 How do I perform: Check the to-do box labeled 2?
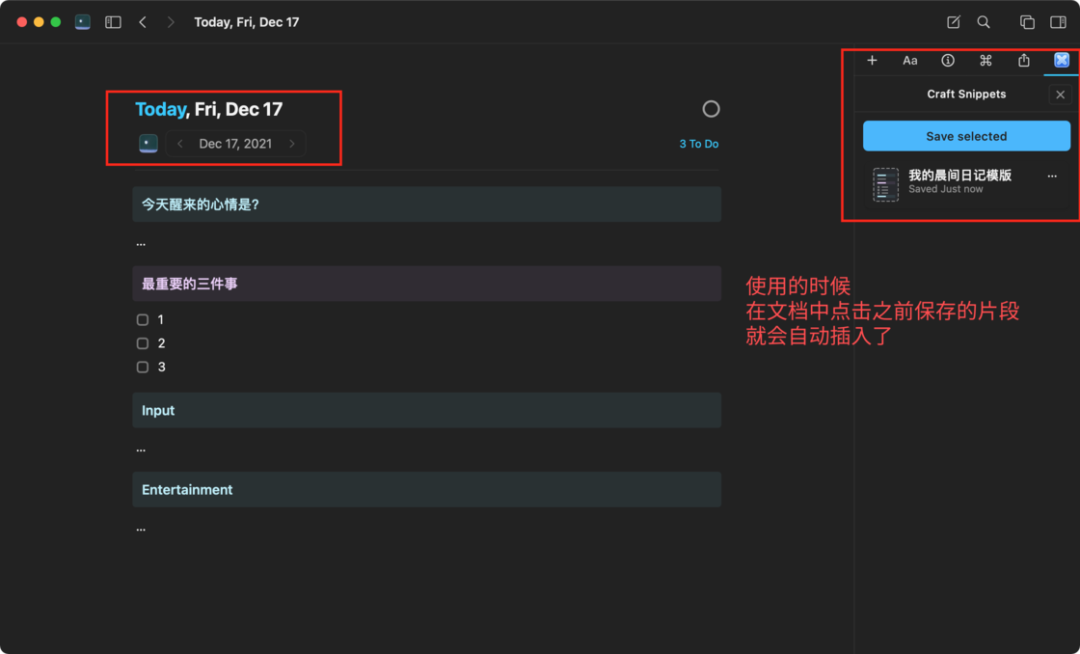coord(142,343)
